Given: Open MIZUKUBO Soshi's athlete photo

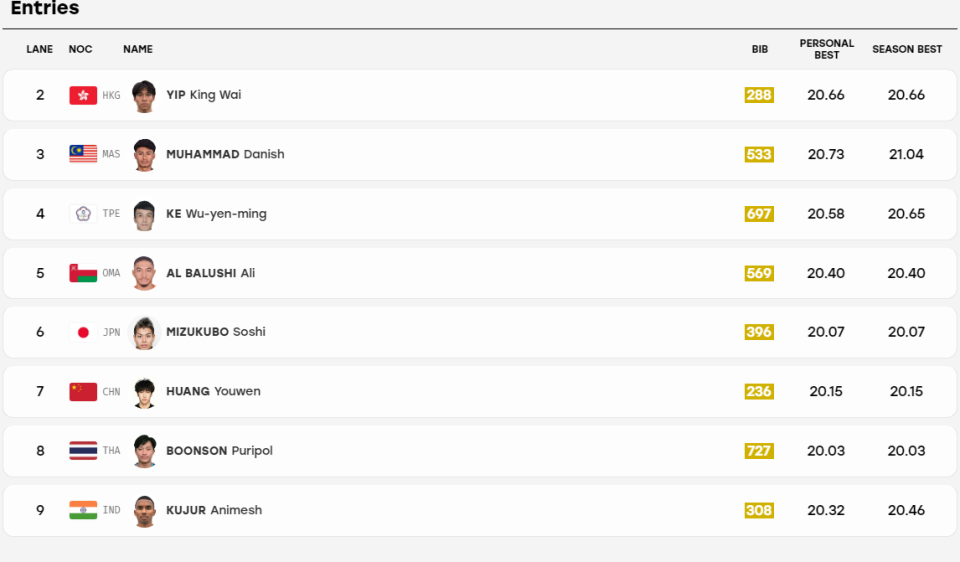Looking at the screenshot, I should [x=144, y=333].
